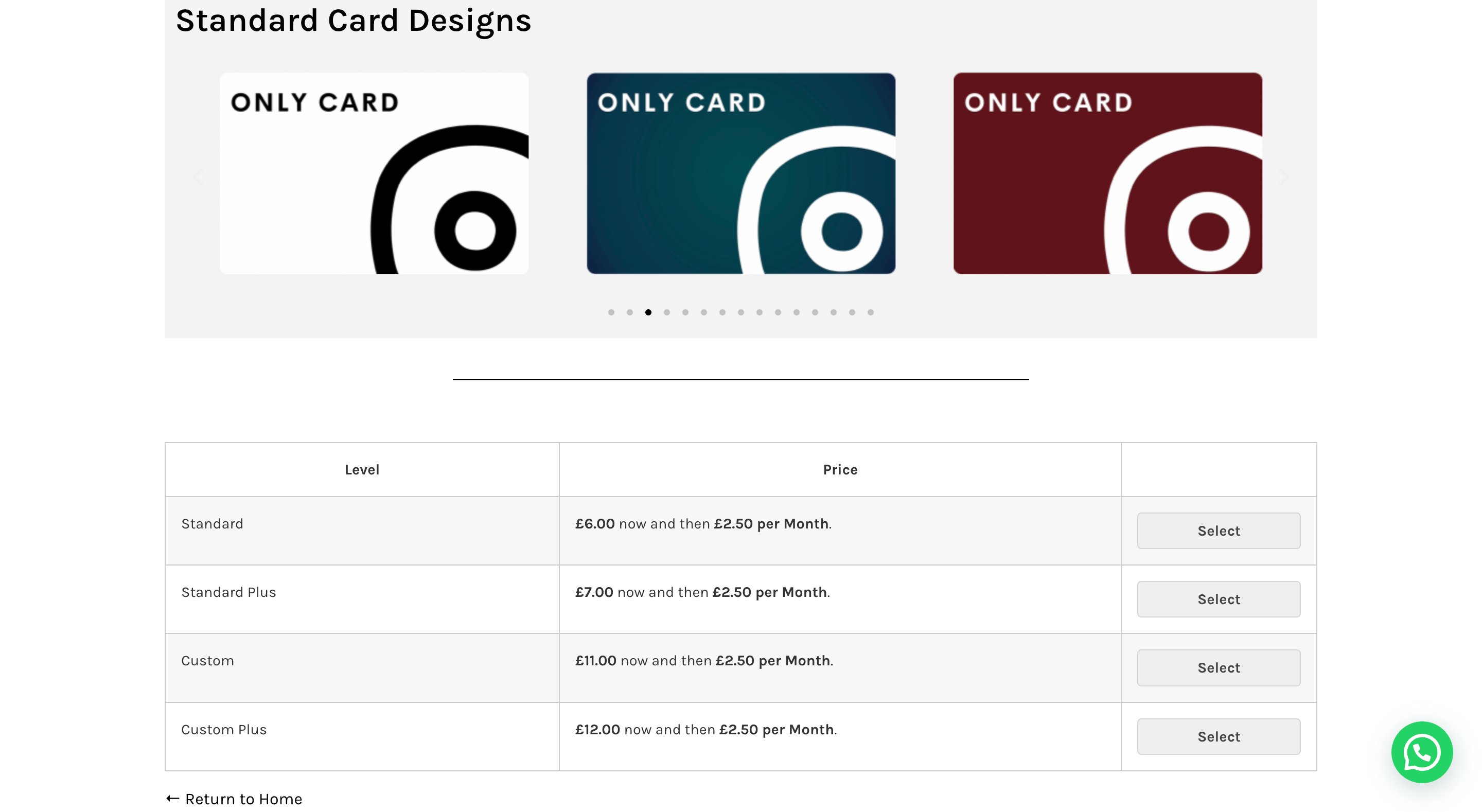
Task: Select the Standard Plus pricing tier
Action: click(x=1218, y=599)
